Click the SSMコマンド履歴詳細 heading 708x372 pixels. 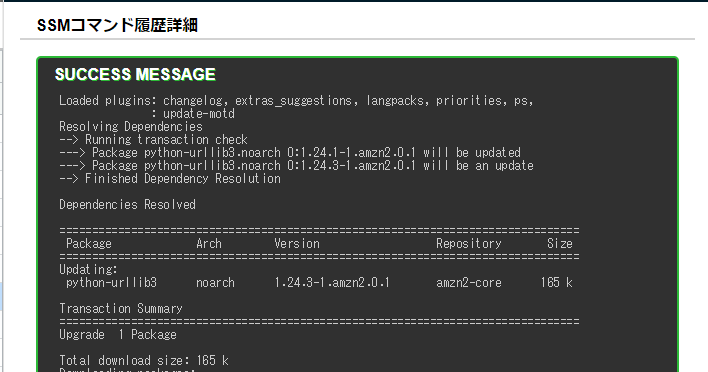pos(117,25)
